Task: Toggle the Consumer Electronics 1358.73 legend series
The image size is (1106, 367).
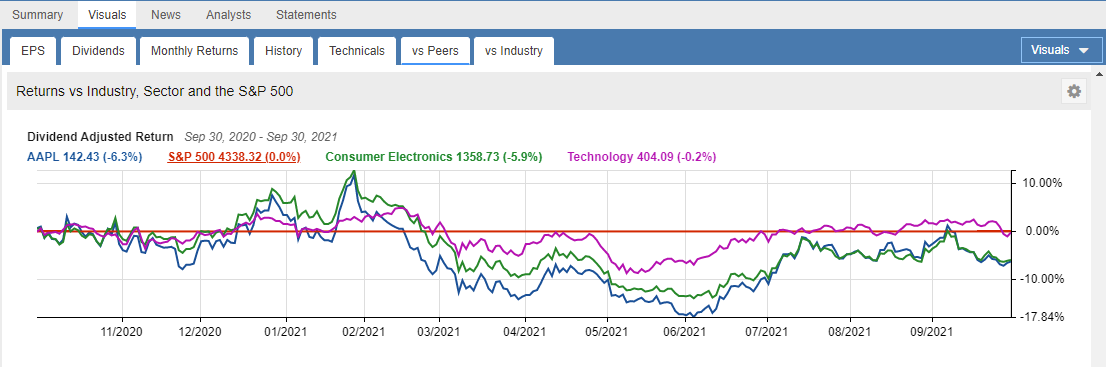Action: coord(434,157)
